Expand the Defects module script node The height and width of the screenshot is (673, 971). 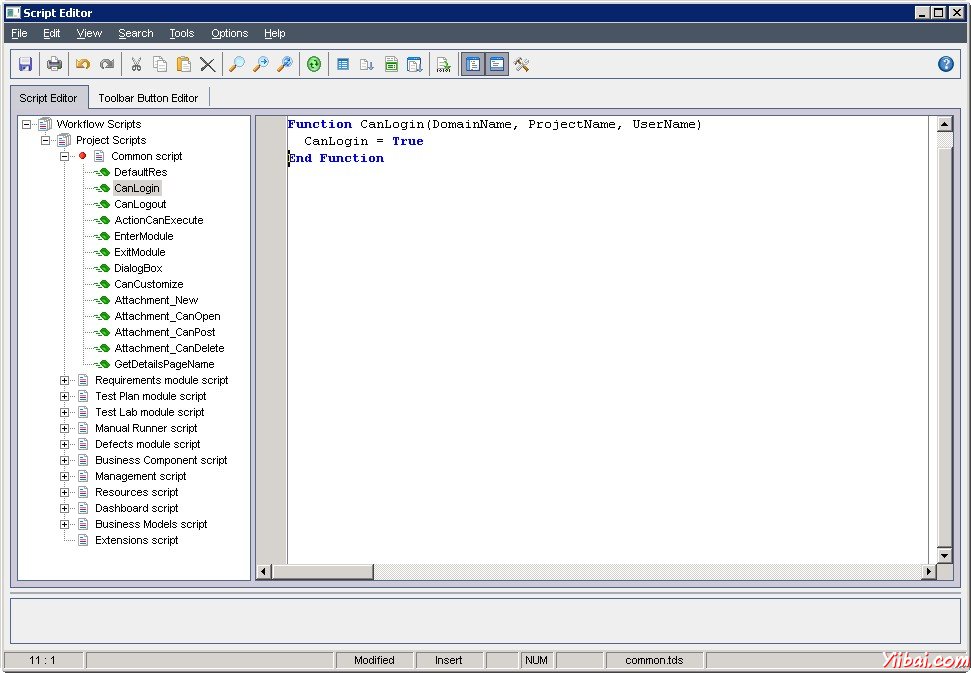65,444
